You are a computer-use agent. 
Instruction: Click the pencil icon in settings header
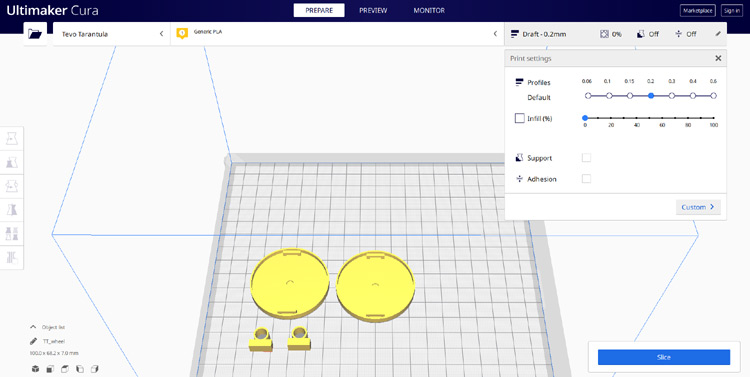(x=718, y=34)
